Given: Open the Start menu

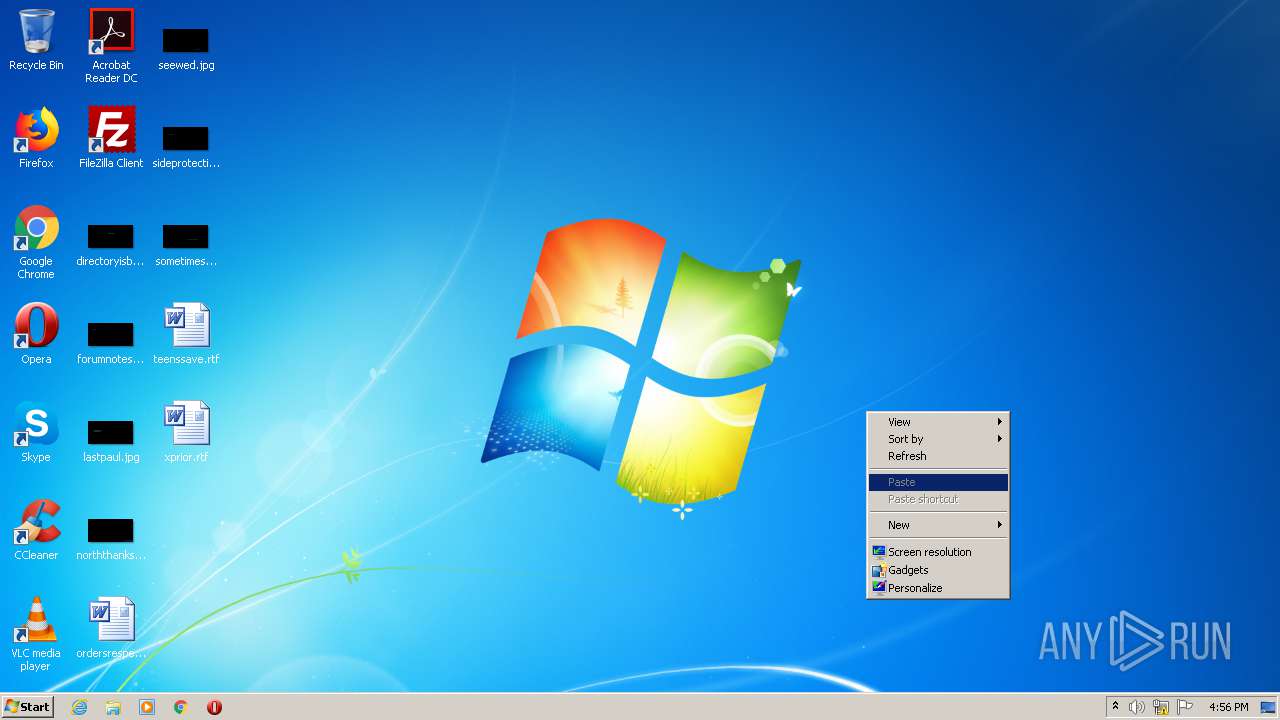Looking at the screenshot, I should tap(27, 707).
